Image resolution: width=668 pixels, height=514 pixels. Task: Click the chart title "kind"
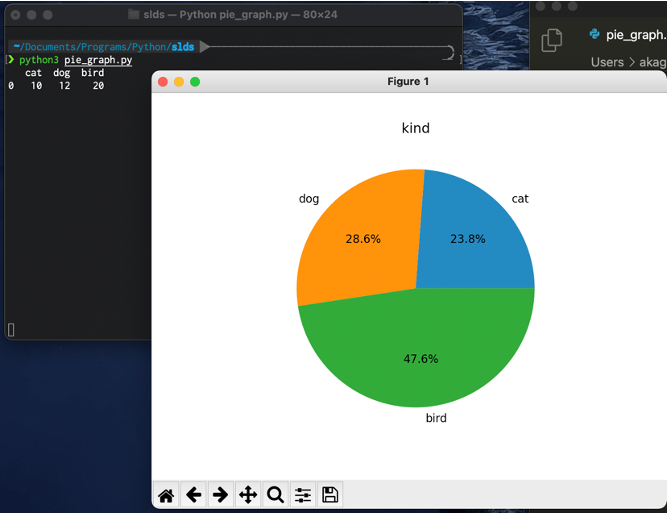click(415, 128)
